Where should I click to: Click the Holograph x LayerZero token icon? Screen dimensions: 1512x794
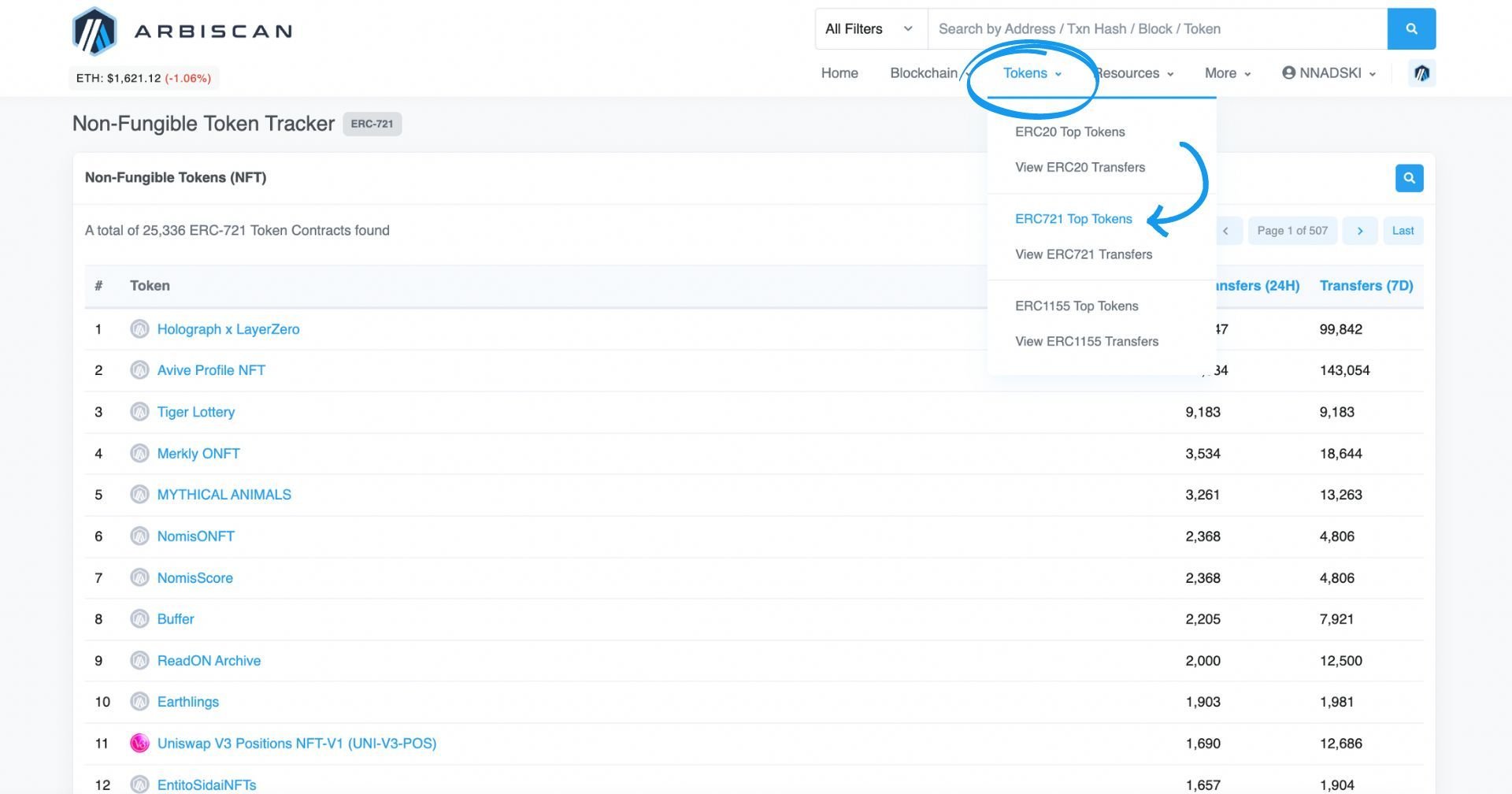[139, 329]
